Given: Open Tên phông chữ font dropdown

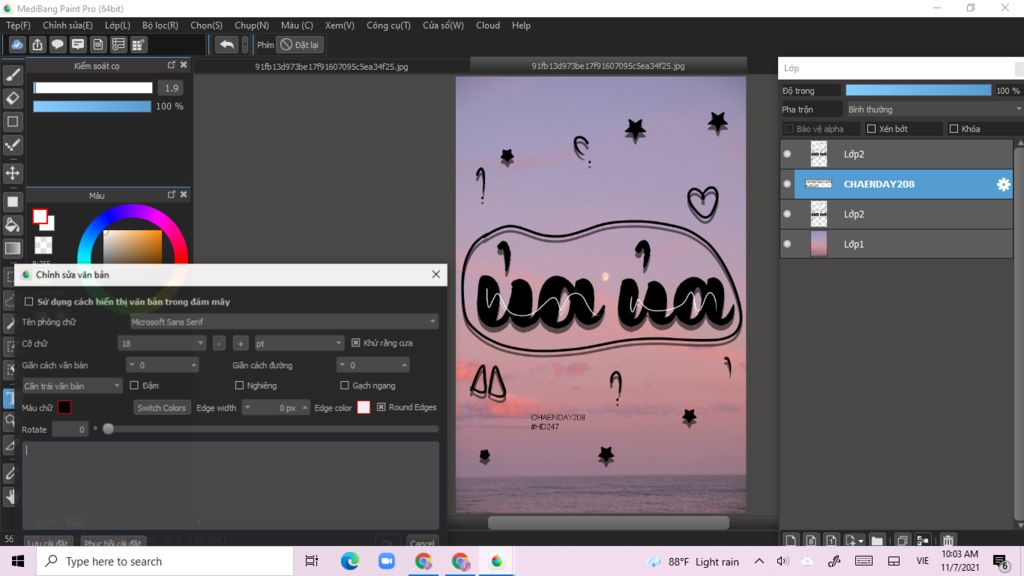Looking at the screenshot, I should (283, 322).
